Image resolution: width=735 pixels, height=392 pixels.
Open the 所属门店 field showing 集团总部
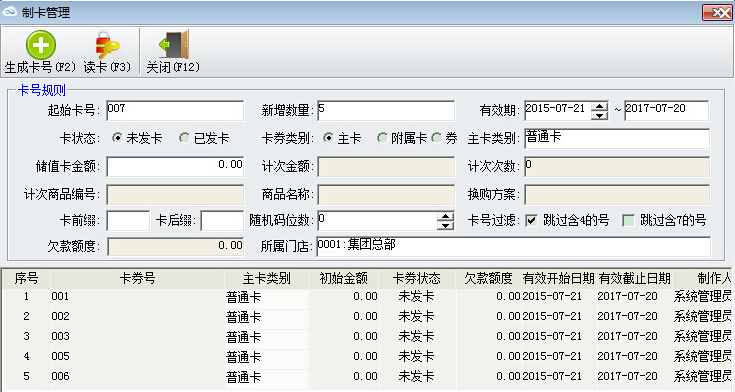point(513,246)
